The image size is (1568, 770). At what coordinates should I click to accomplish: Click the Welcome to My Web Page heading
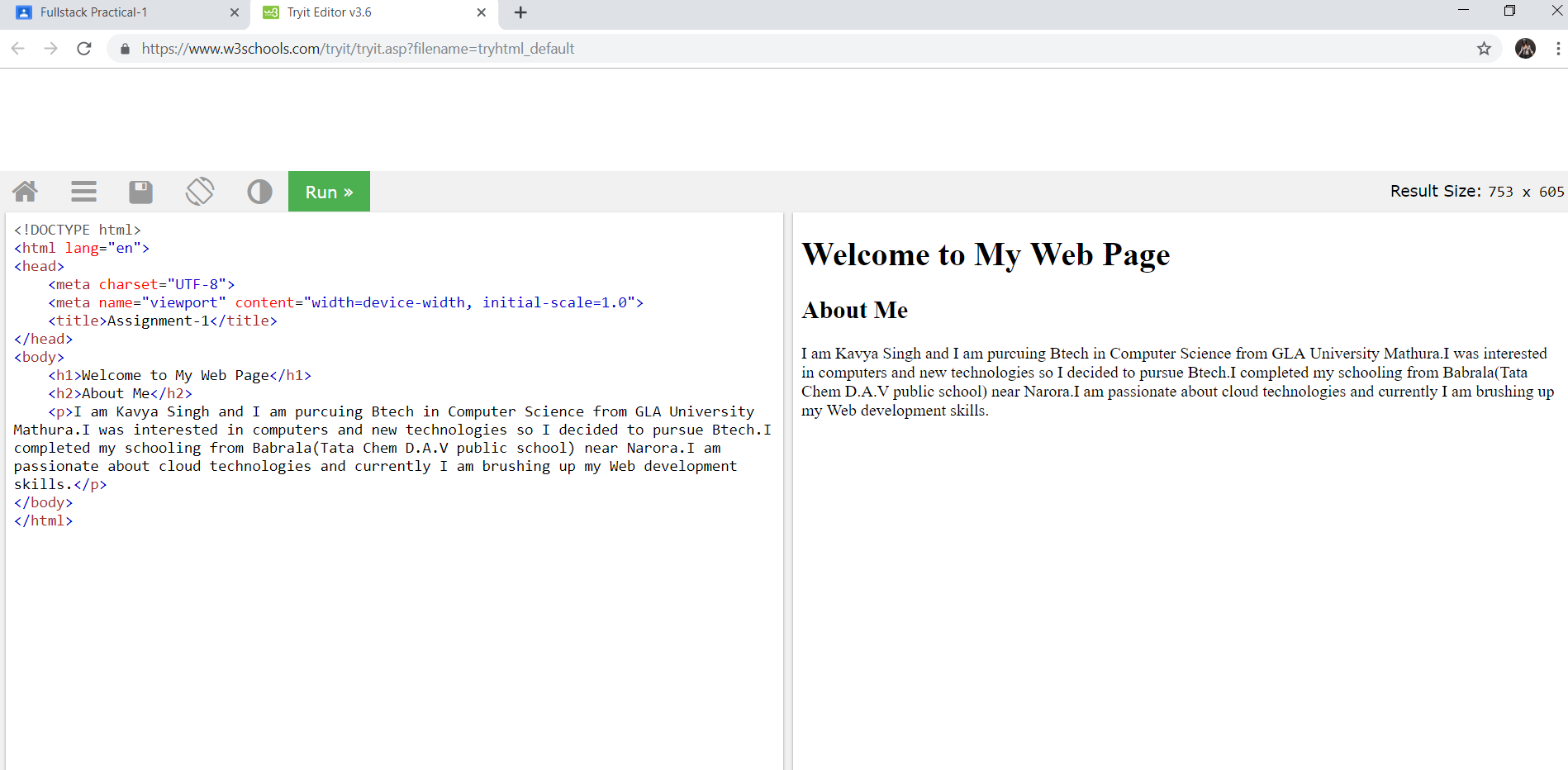(x=986, y=254)
